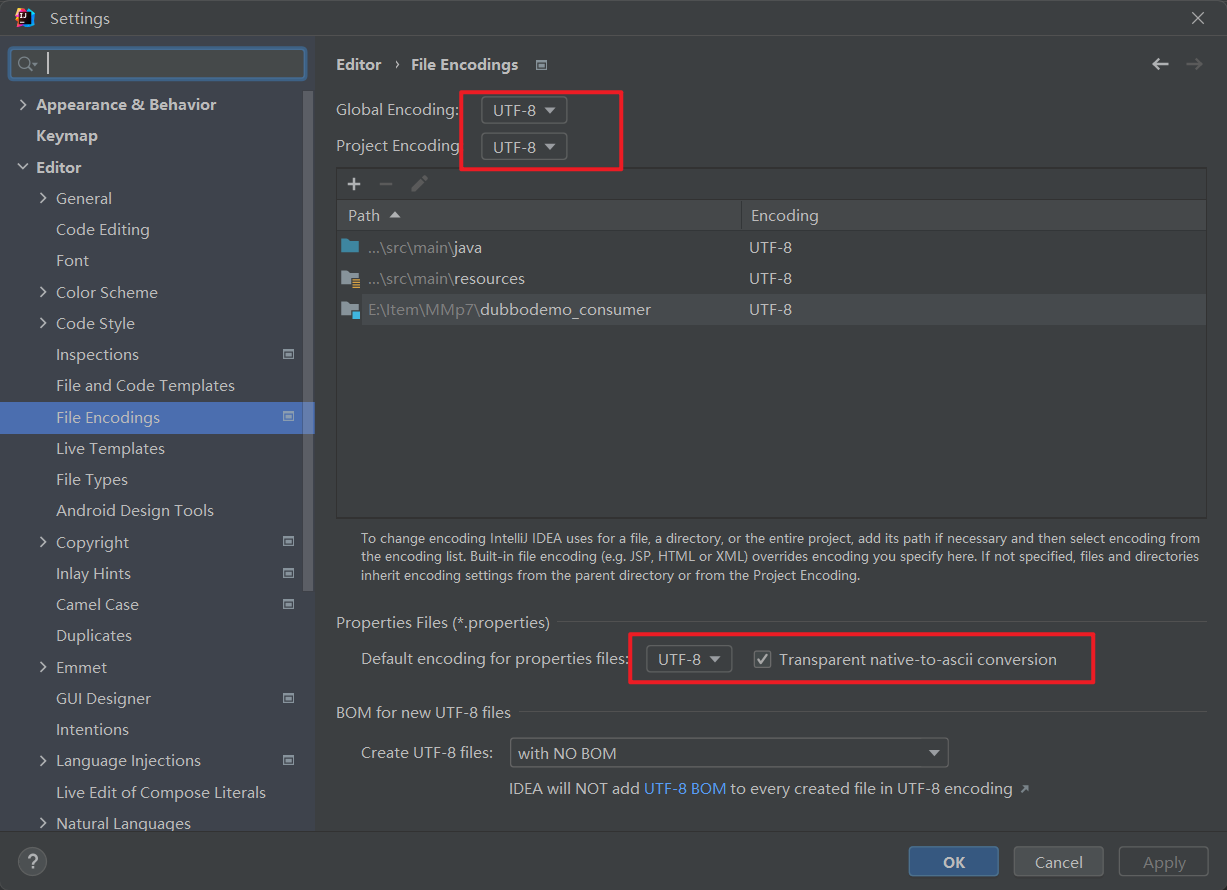The image size is (1227, 890).
Task: Click the remove path minus icon
Action: click(386, 184)
